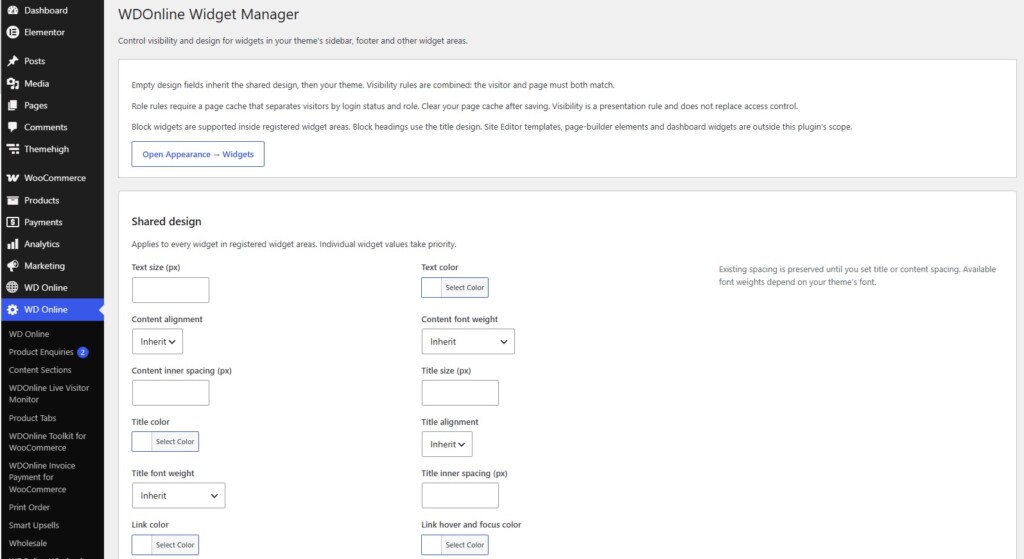Click the WDOnline Widget Manager heading

pyautogui.click(x=208, y=14)
